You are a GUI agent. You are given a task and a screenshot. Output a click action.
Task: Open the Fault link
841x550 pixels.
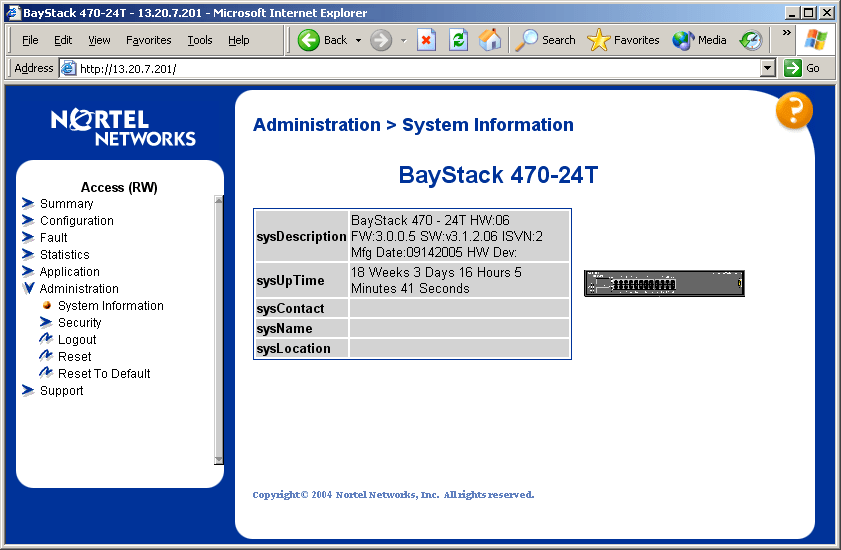tap(54, 238)
